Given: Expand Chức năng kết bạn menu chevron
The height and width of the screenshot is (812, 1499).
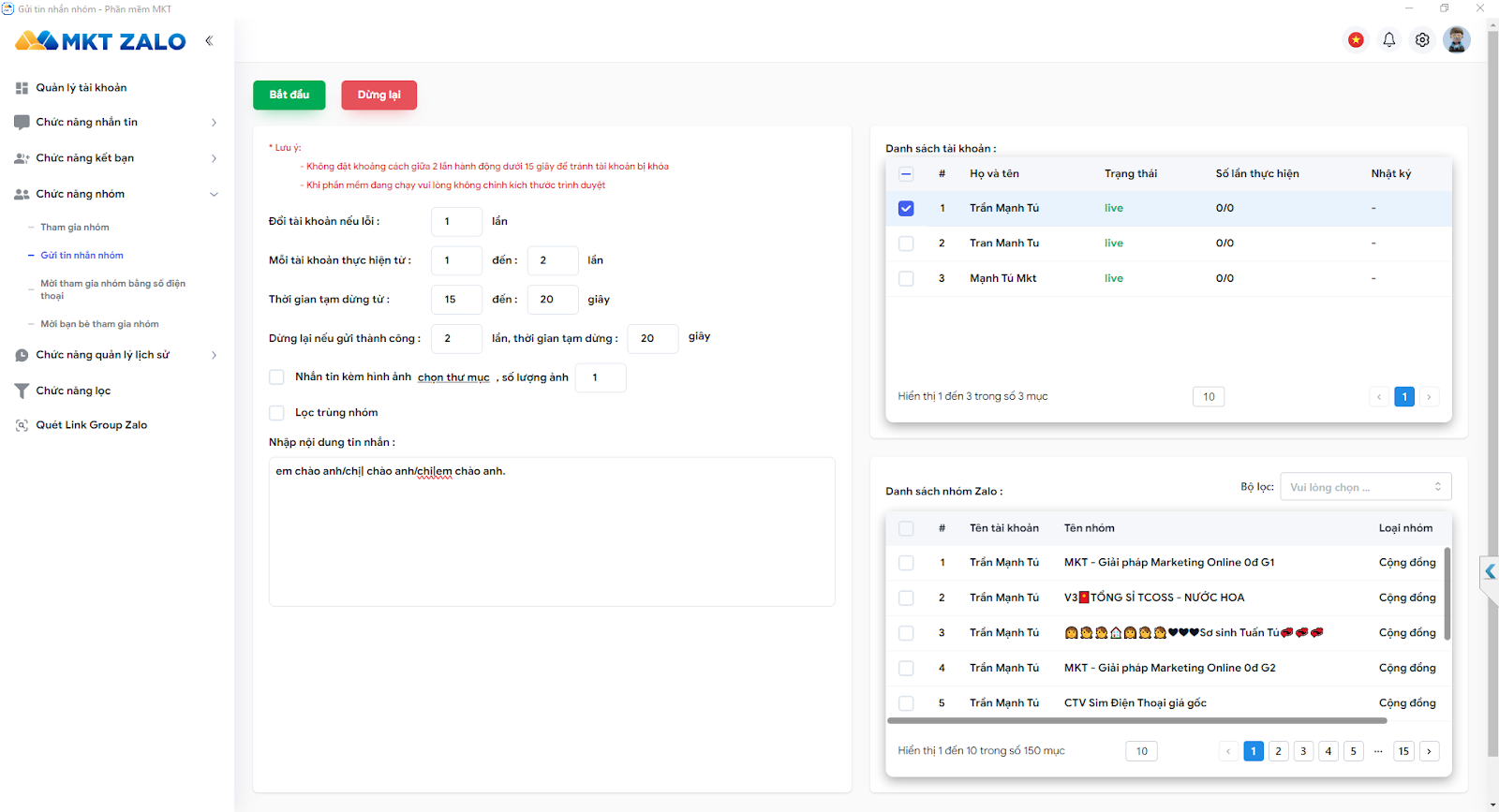Looking at the screenshot, I should click(x=214, y=158).
